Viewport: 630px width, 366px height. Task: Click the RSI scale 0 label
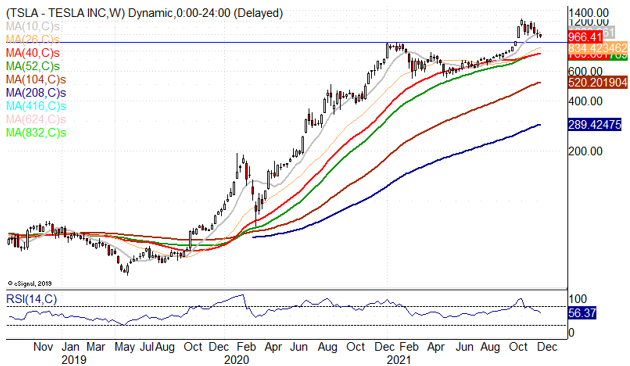(571, 333)
